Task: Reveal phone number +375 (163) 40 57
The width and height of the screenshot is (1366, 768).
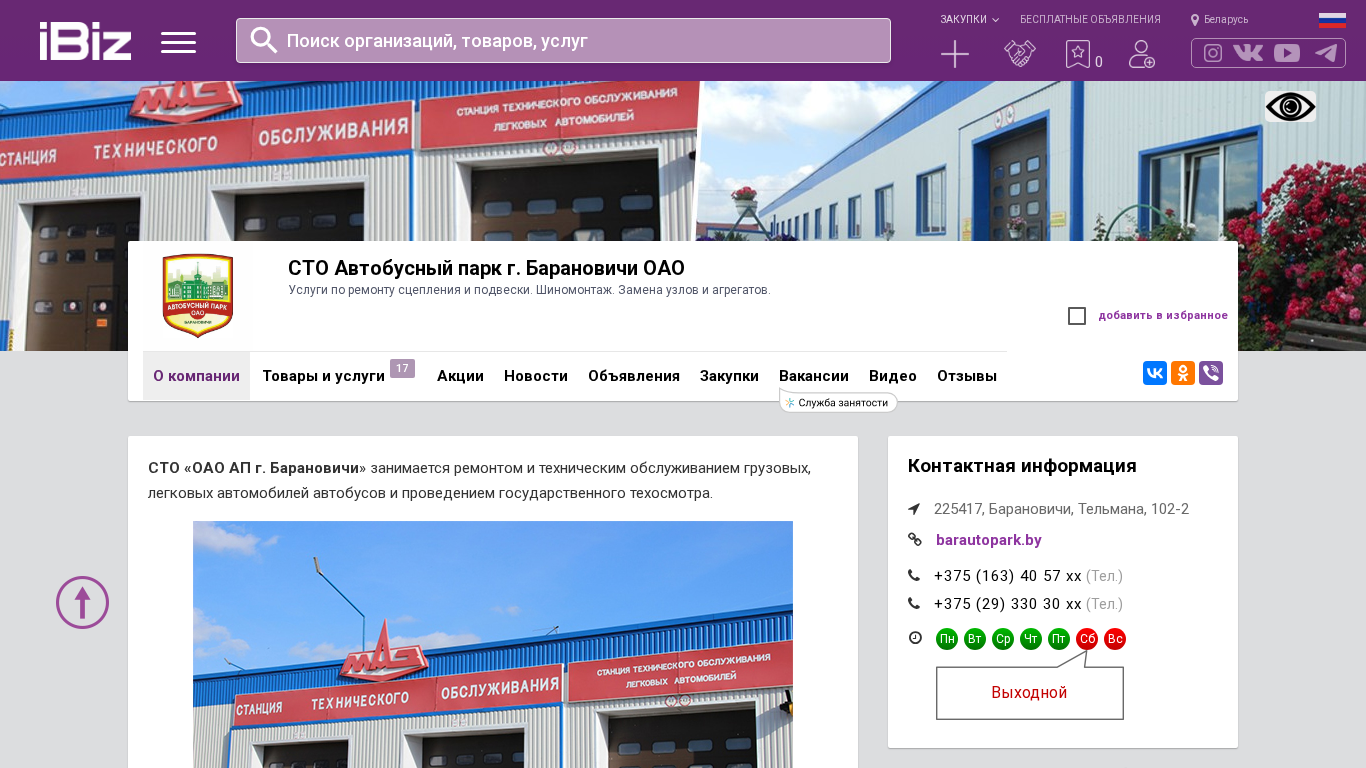Action: pos(1008,576)
